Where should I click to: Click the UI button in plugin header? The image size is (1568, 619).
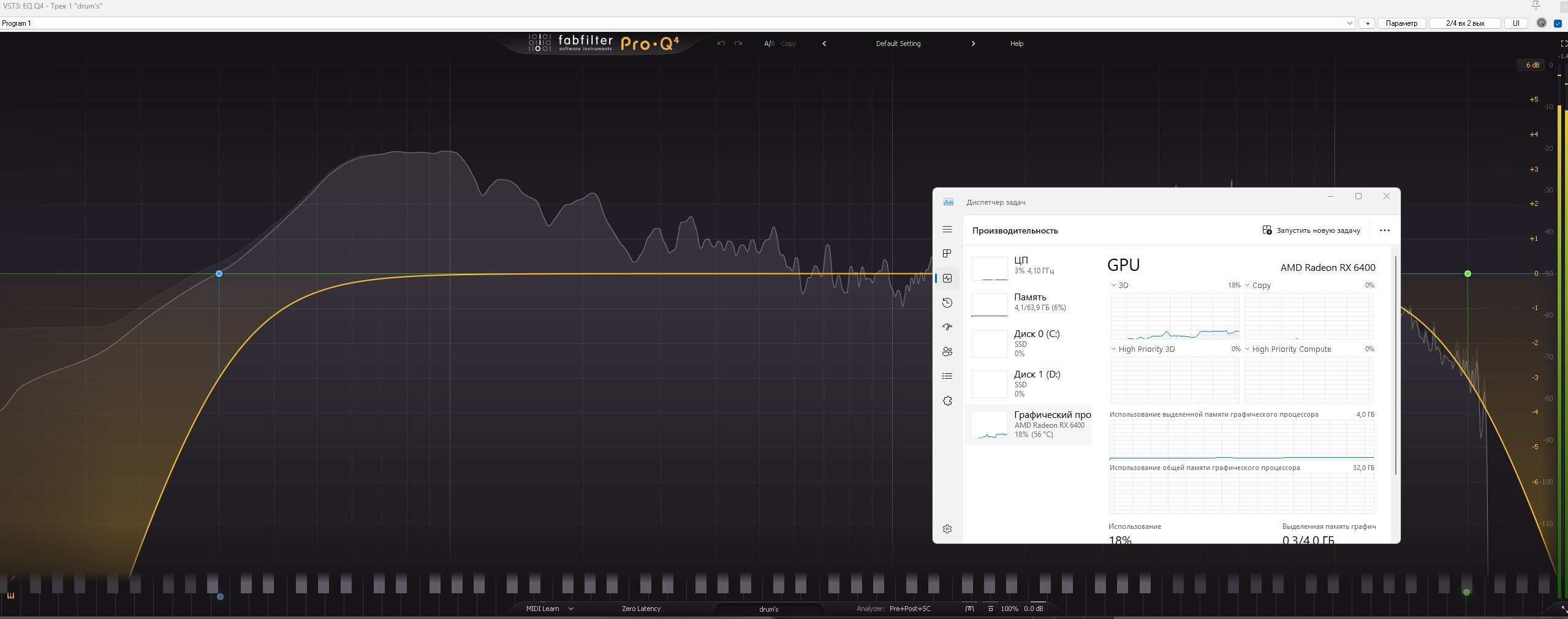pos(1516,23)
